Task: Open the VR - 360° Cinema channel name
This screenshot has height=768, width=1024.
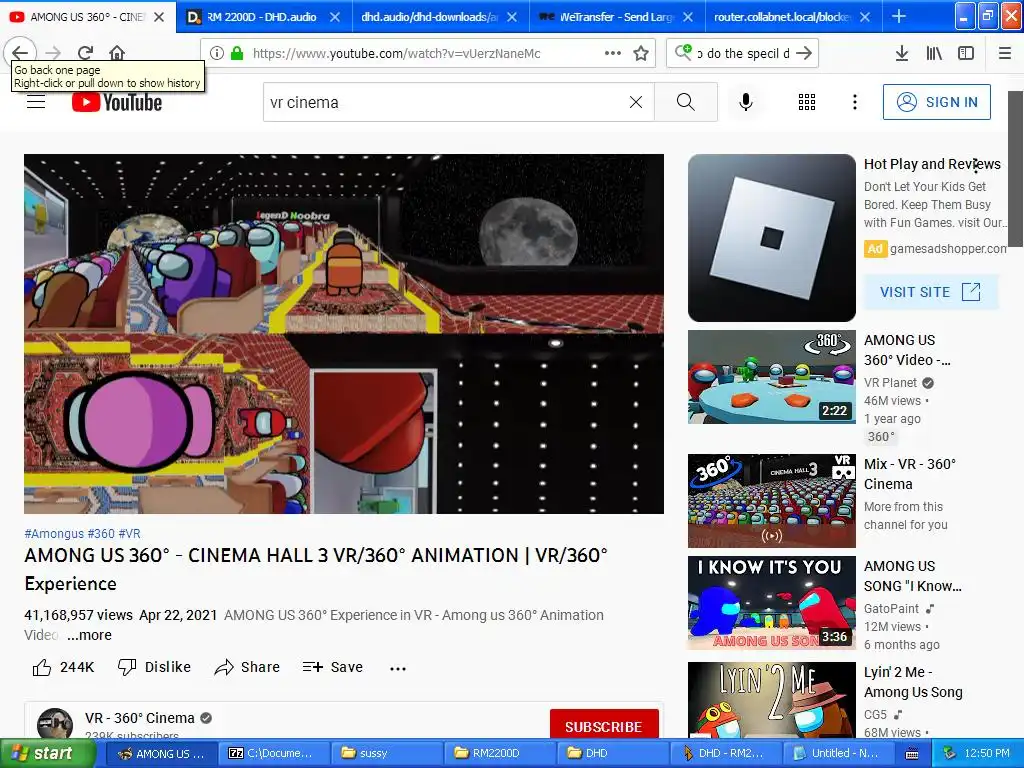Action: coord(140,718)
